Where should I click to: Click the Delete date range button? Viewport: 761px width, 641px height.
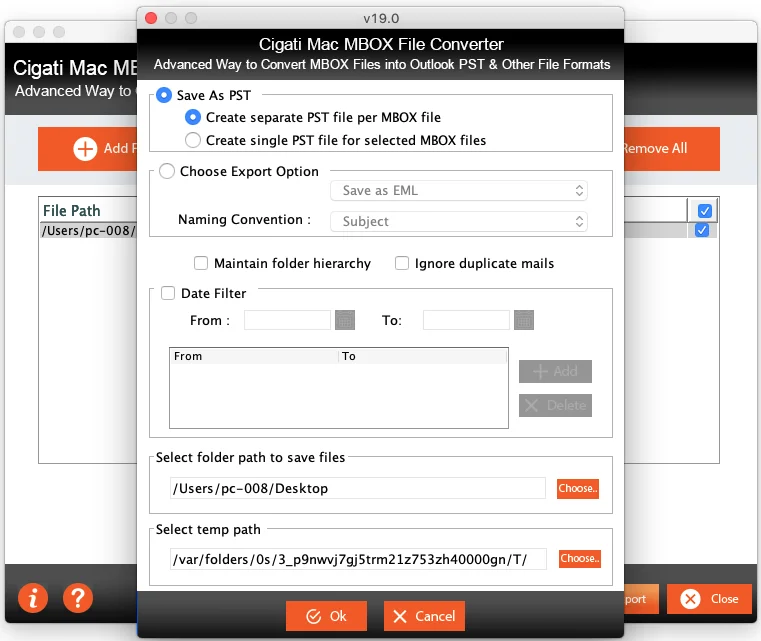[x=555, y=406]
